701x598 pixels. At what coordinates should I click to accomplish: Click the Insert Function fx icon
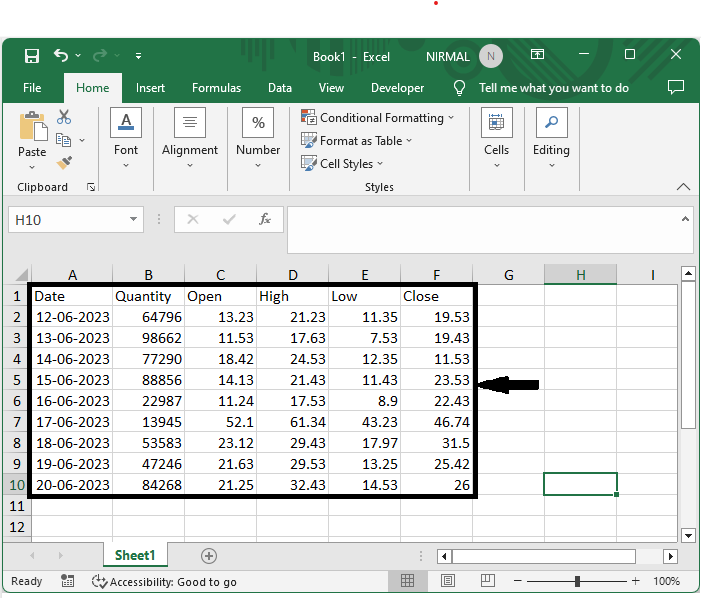point(265,219)
